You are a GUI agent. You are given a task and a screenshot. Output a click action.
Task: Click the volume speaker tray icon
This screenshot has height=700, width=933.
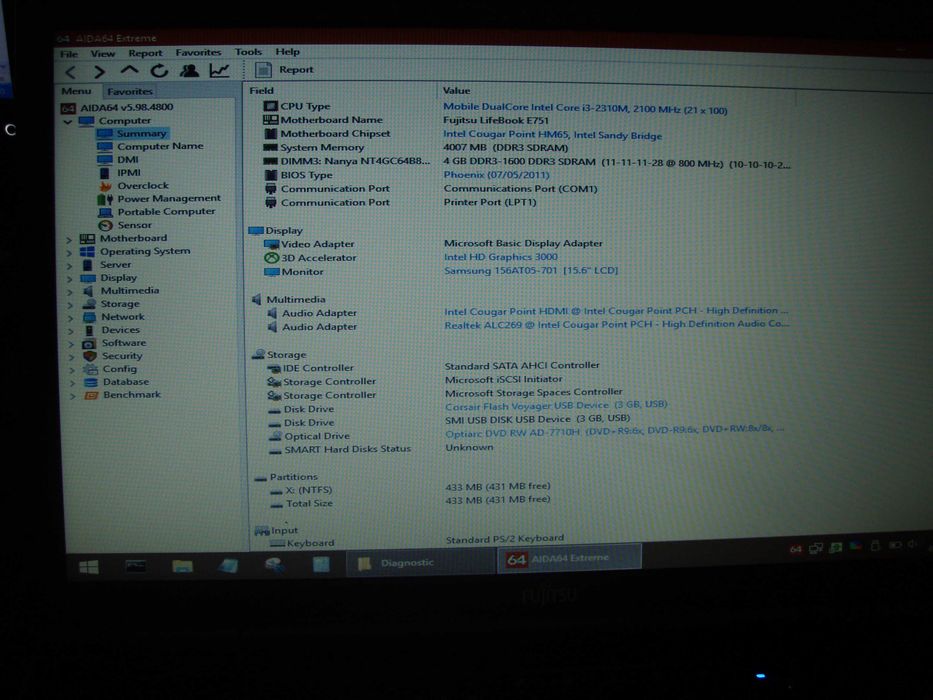[x=912, y=545]
